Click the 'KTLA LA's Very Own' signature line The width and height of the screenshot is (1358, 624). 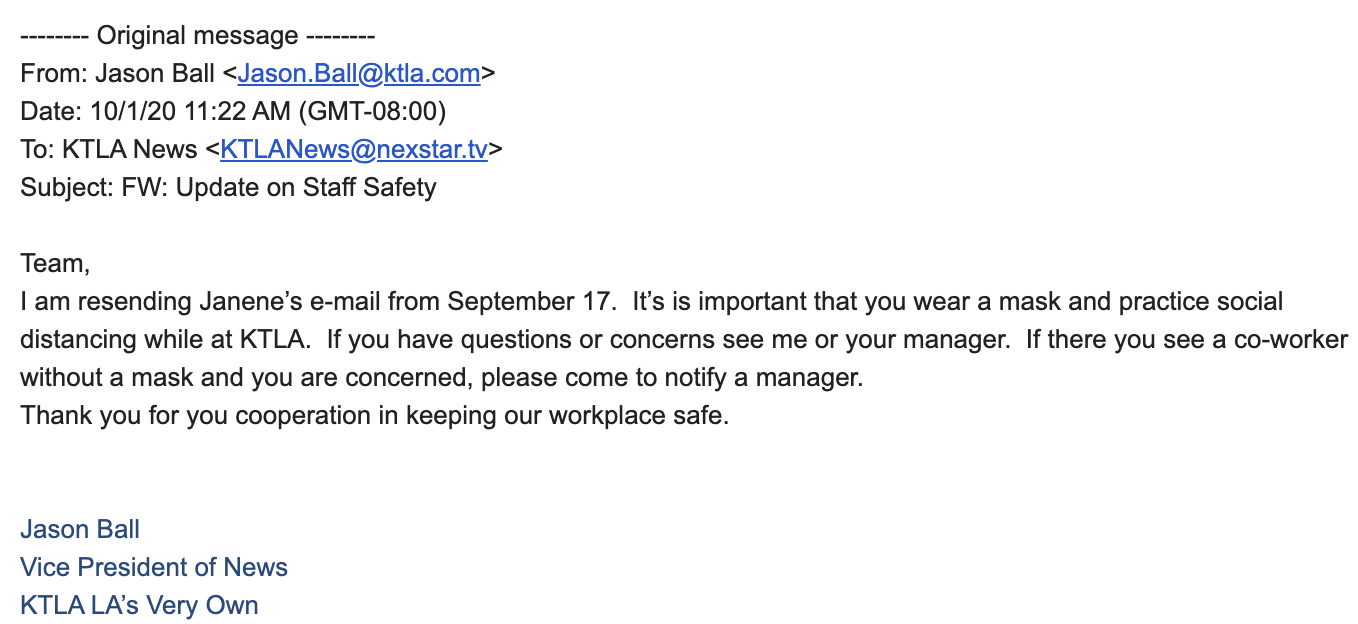(139, 605)
